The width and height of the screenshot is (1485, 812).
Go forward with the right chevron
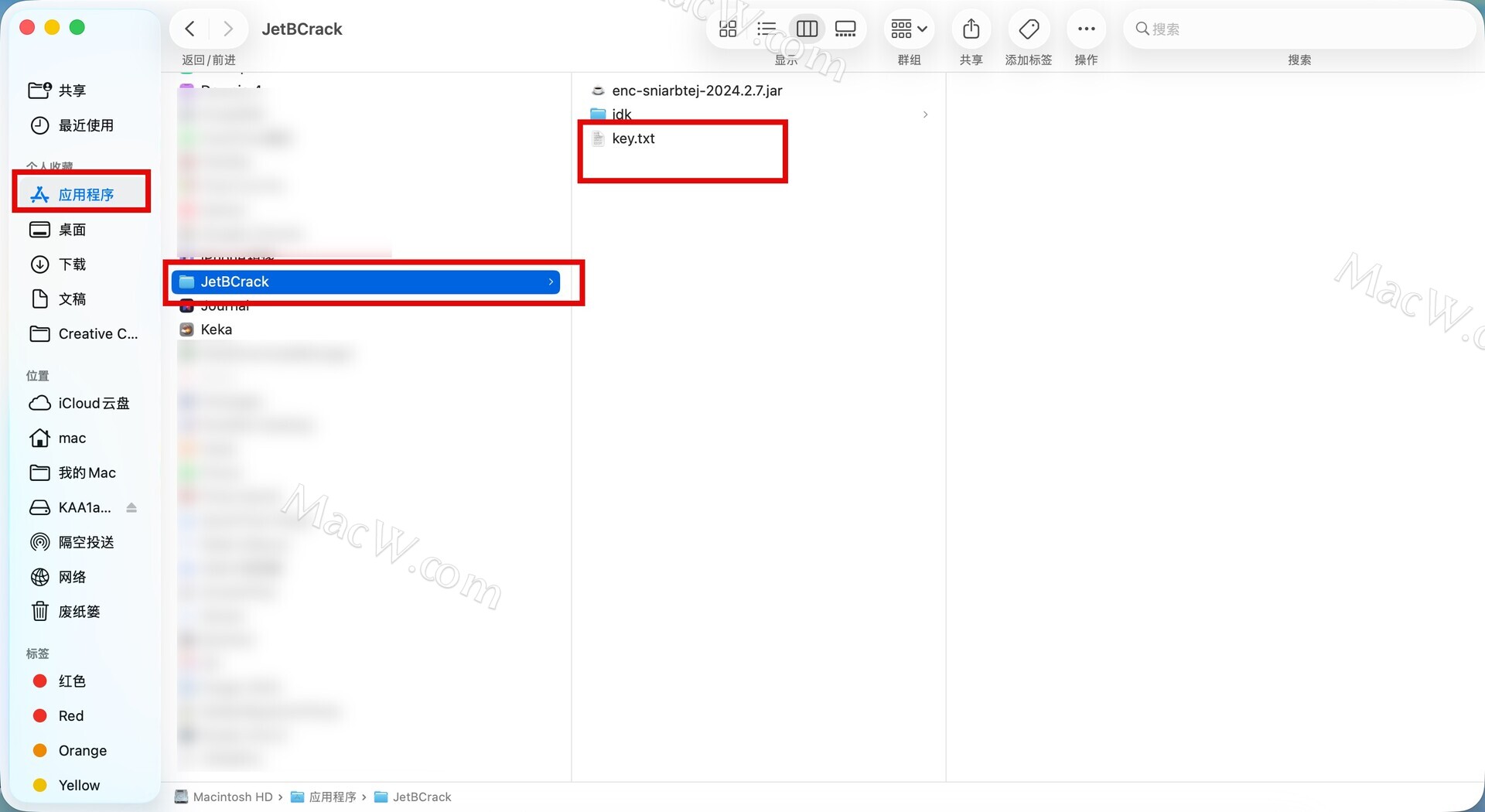[227, 29]
